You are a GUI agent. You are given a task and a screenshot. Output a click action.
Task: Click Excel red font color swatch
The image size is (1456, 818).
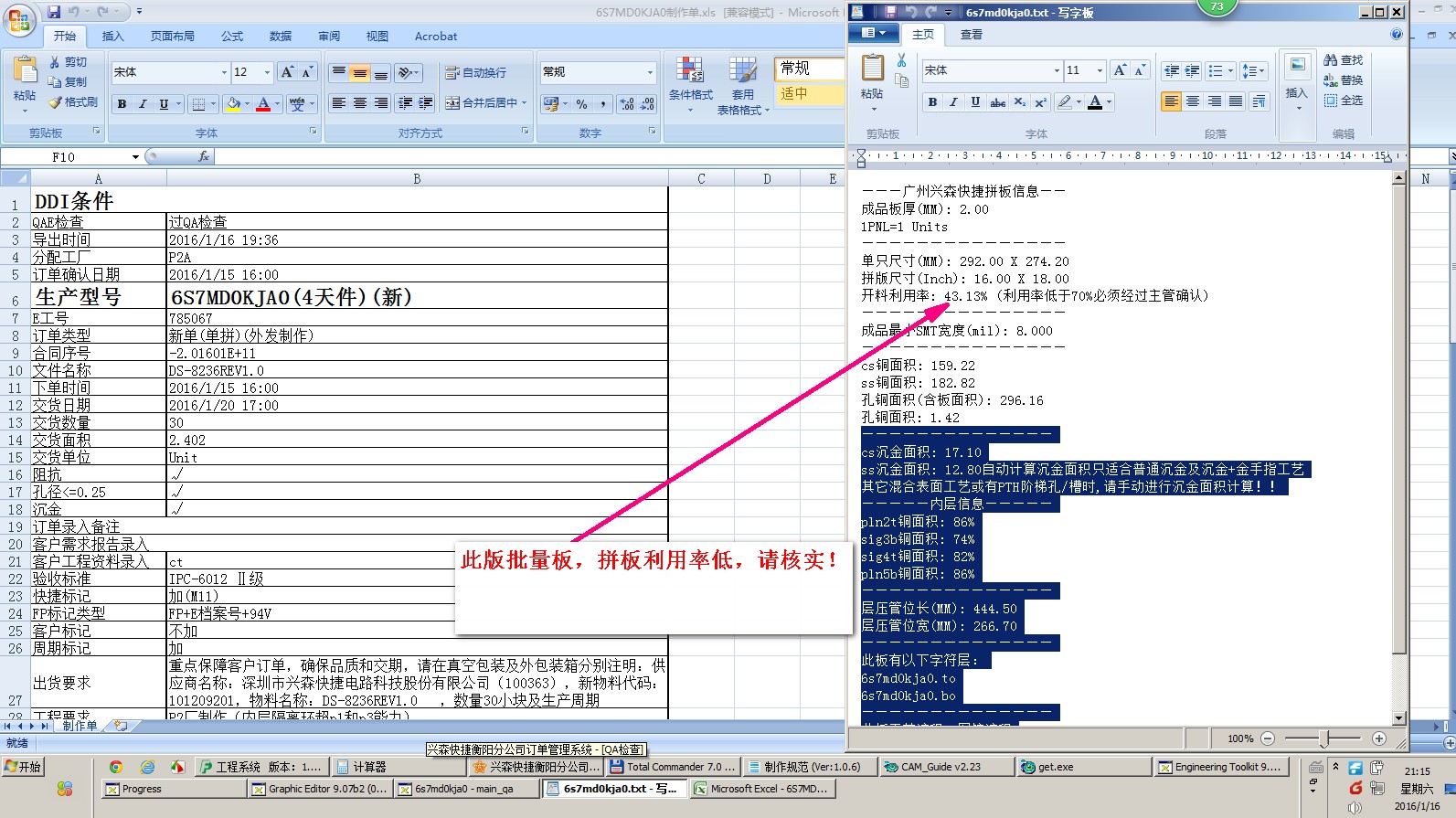coord(264,104)
